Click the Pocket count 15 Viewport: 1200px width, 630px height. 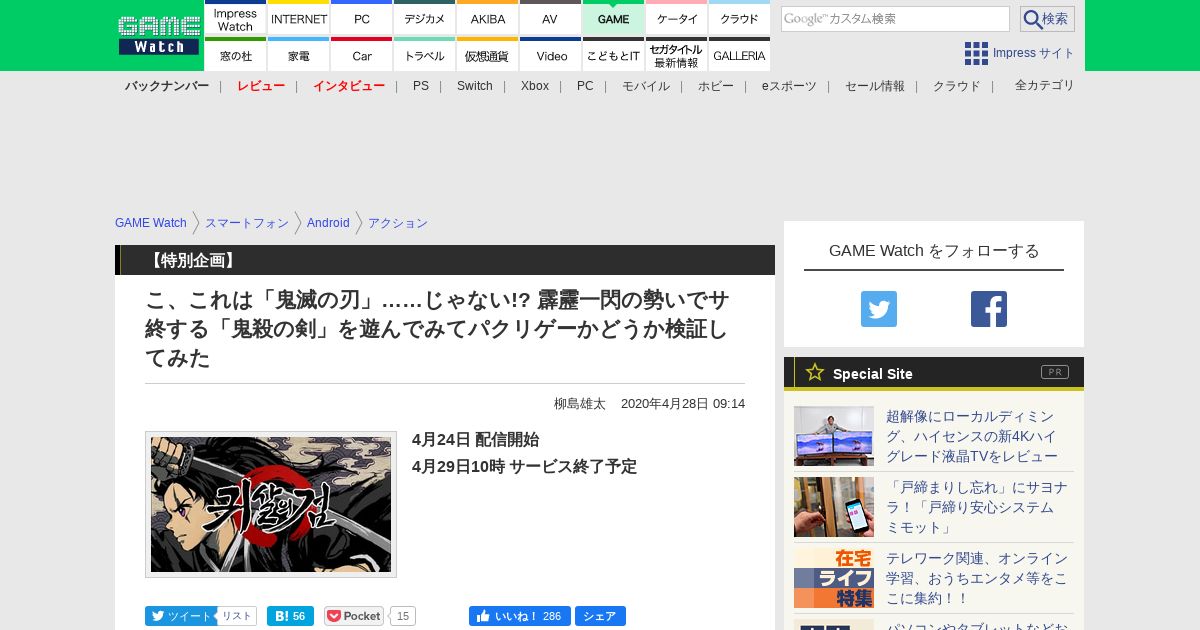[403, 616]
